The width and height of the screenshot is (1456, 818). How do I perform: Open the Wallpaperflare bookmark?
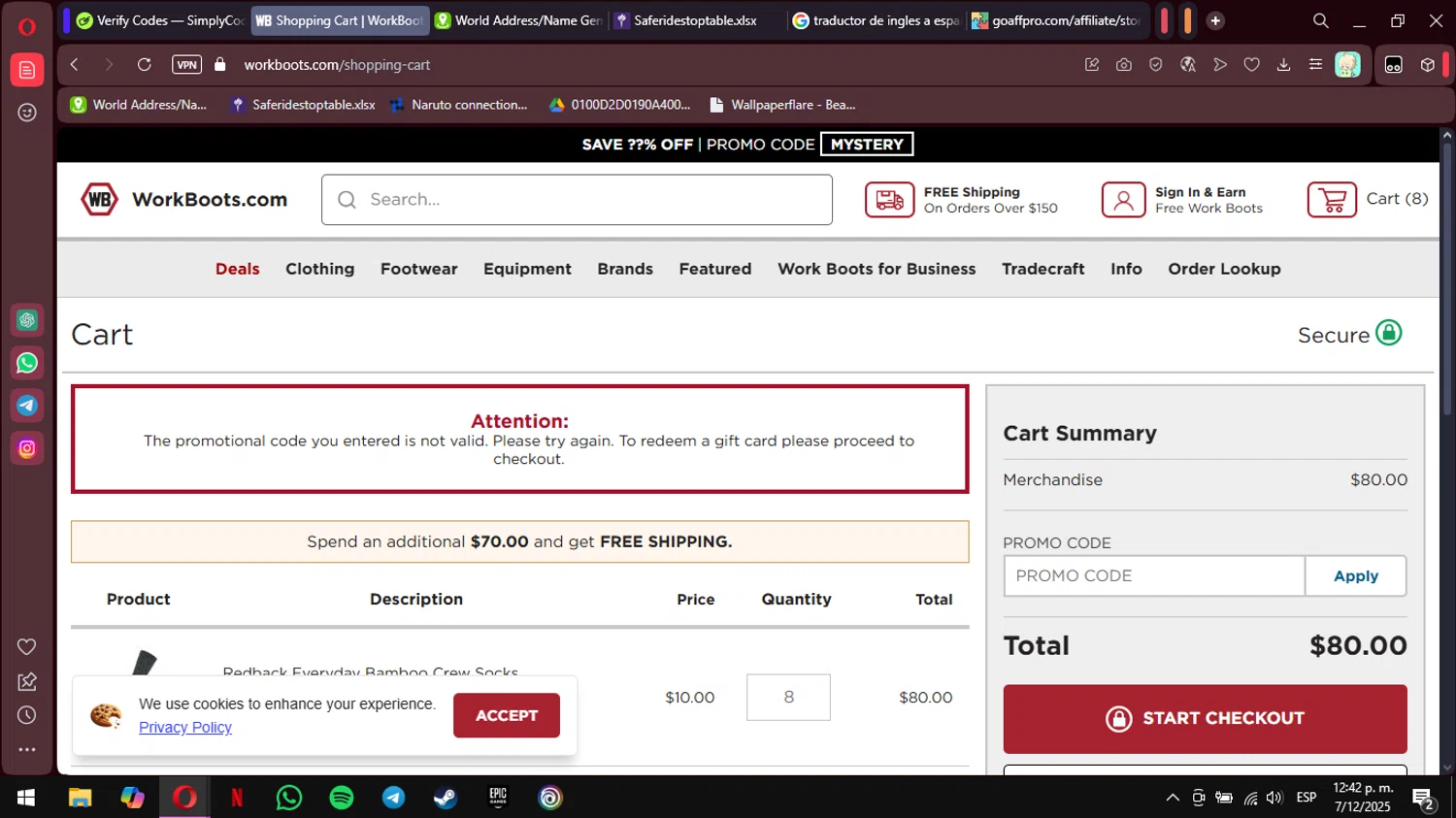782,105
